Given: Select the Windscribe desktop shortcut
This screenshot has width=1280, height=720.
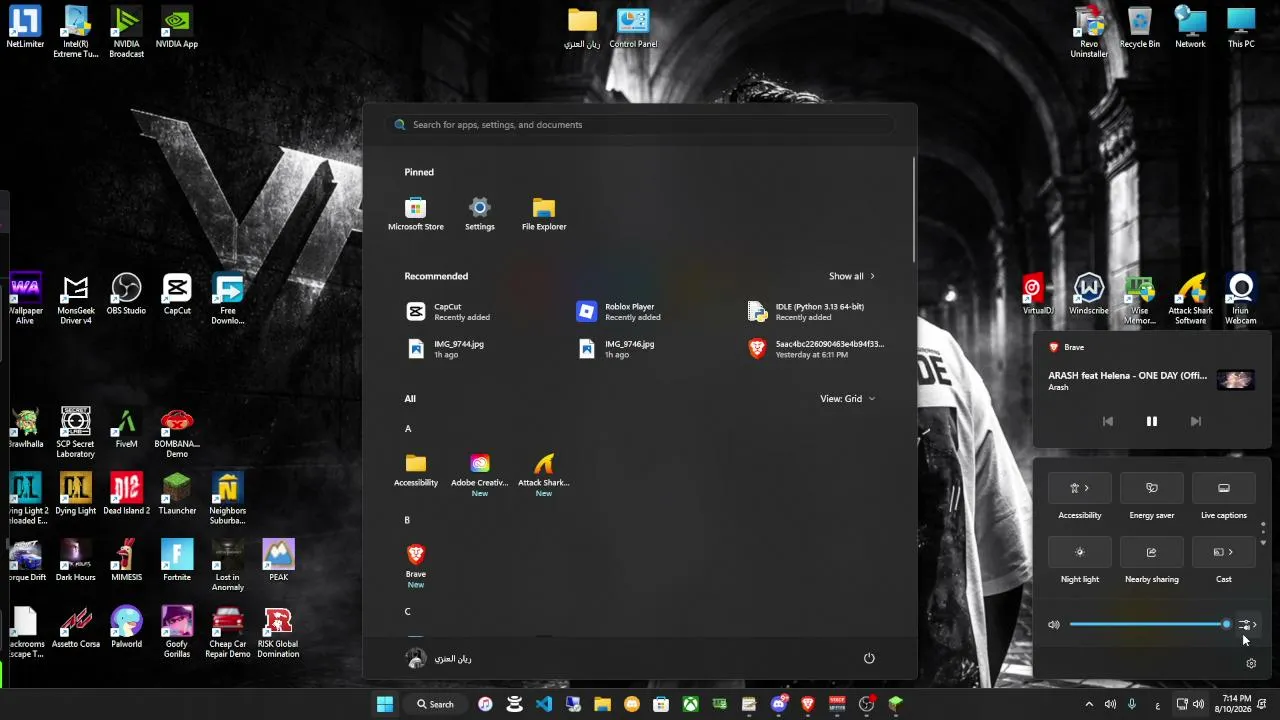Looking at the screenshot, I should (x=1089, y=295).
